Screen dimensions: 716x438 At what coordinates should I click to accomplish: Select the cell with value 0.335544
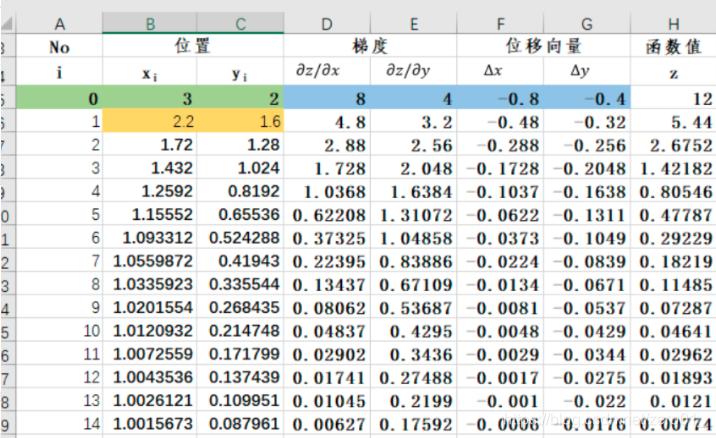(x=240, y=284)
